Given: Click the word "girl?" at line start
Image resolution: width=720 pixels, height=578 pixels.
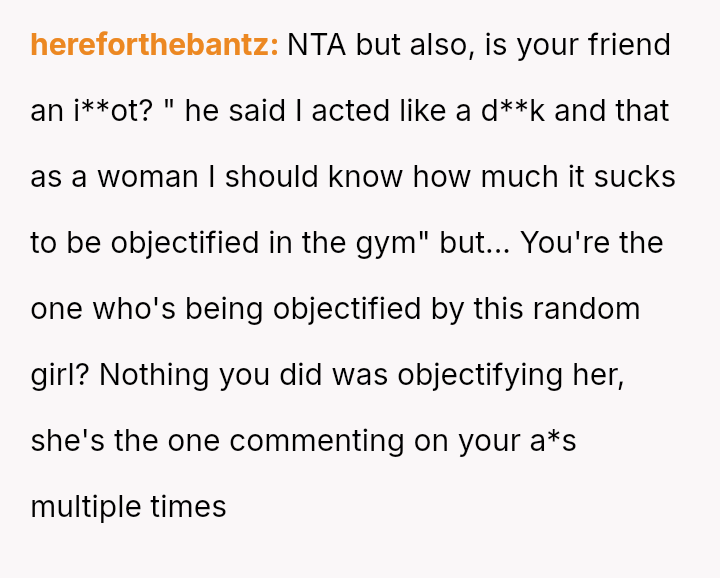Looking at the screenshot, I should (x=61, y=375).
